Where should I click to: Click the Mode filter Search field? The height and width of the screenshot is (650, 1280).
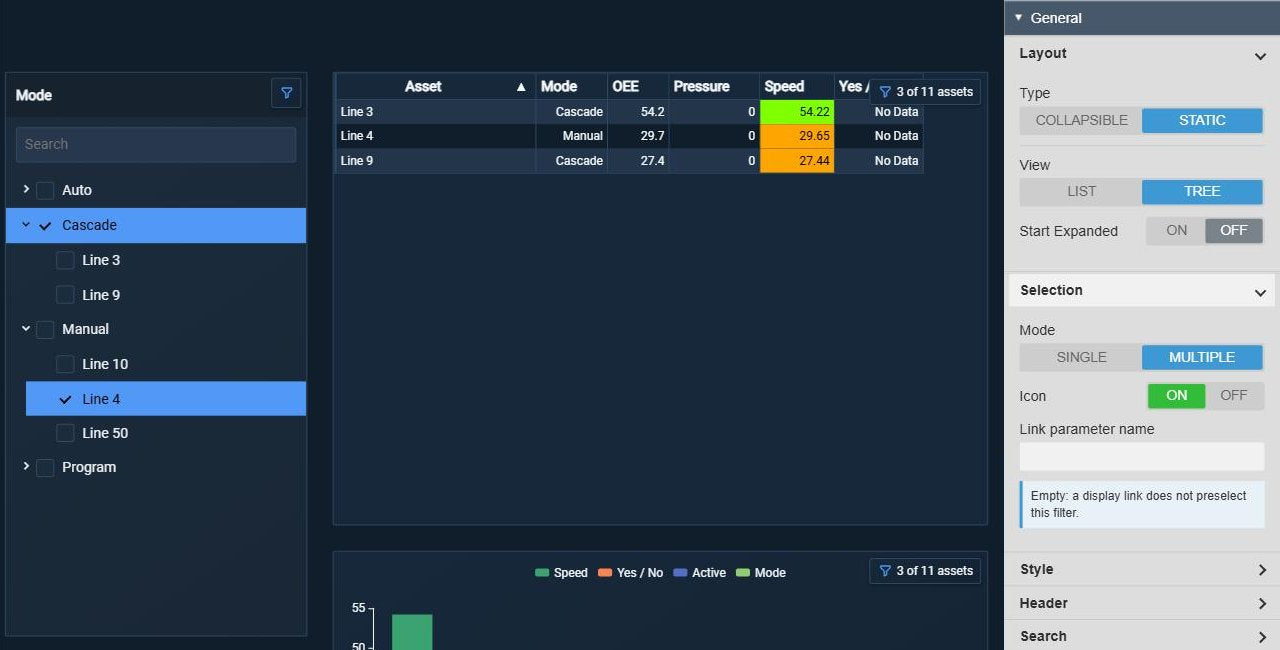[x=156, y=144]
